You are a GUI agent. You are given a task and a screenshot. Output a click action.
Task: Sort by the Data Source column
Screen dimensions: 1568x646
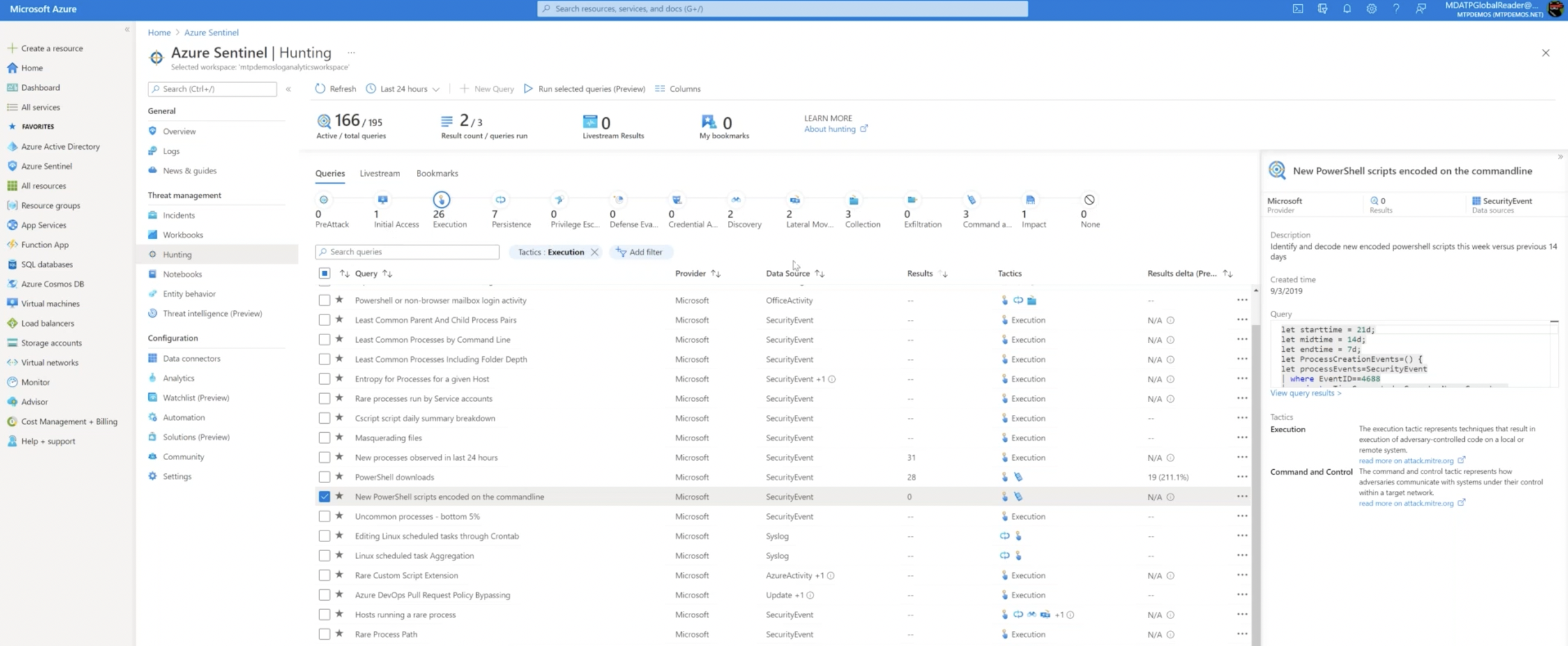(x=795, y=273)
